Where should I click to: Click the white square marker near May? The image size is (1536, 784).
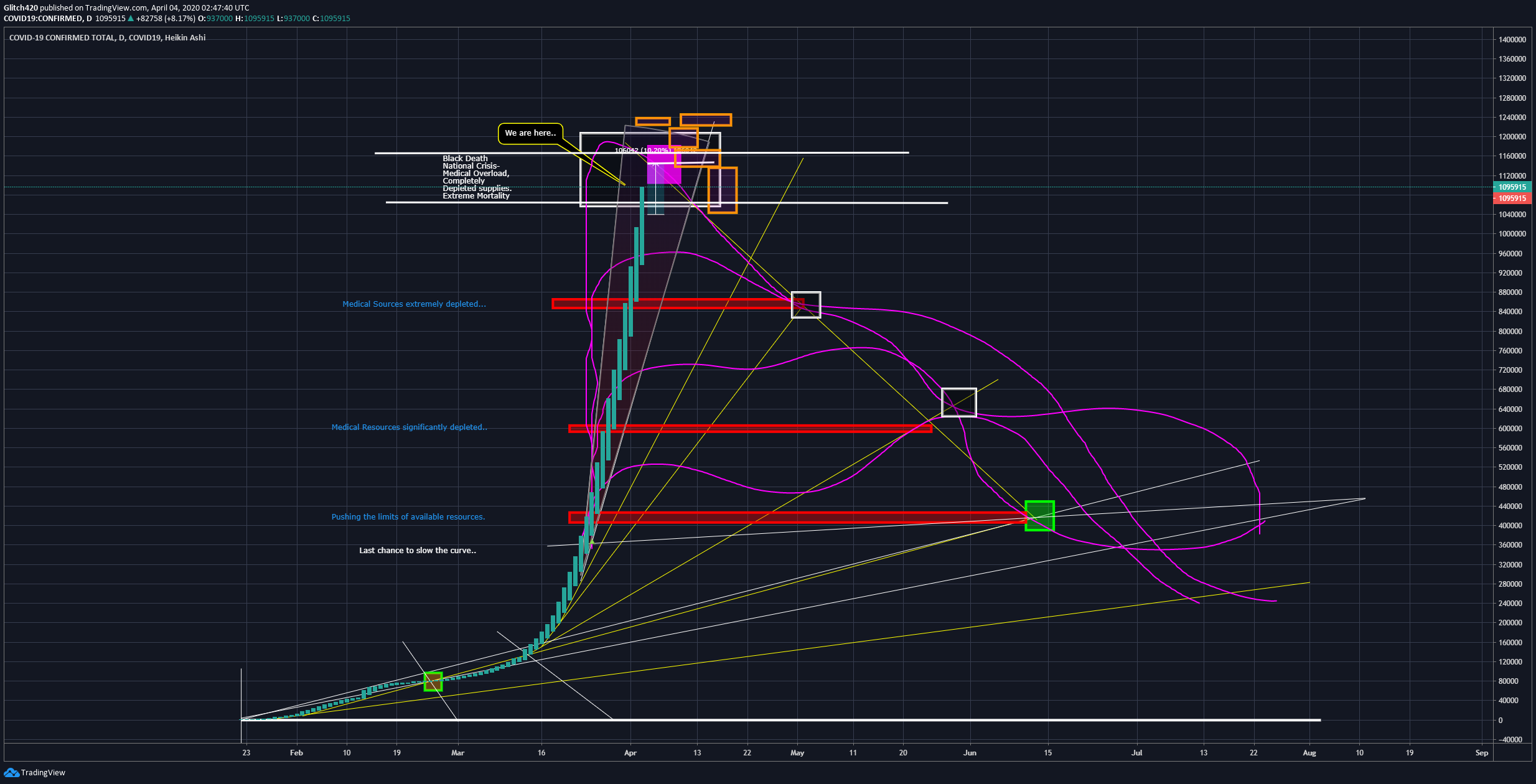click(x=806, y=305)
